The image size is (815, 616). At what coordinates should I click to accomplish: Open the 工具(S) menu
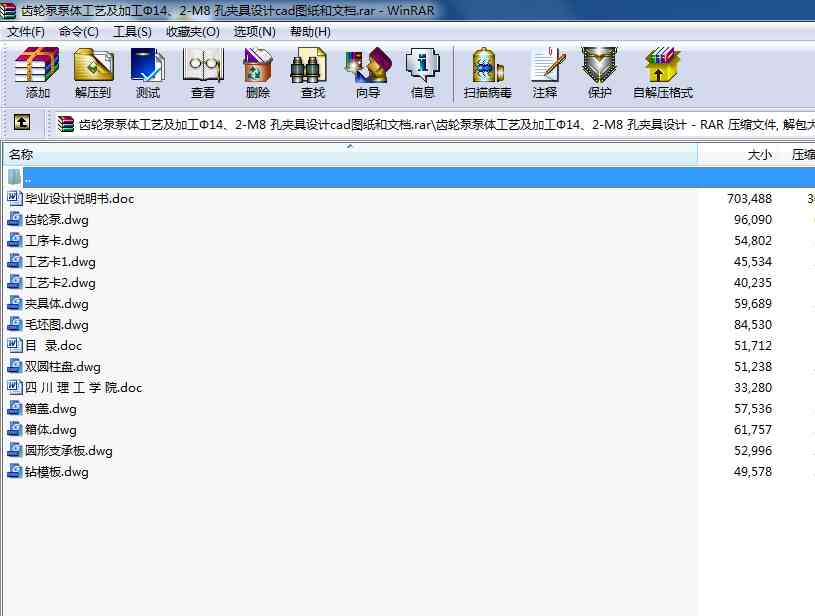tap(132, 31)
